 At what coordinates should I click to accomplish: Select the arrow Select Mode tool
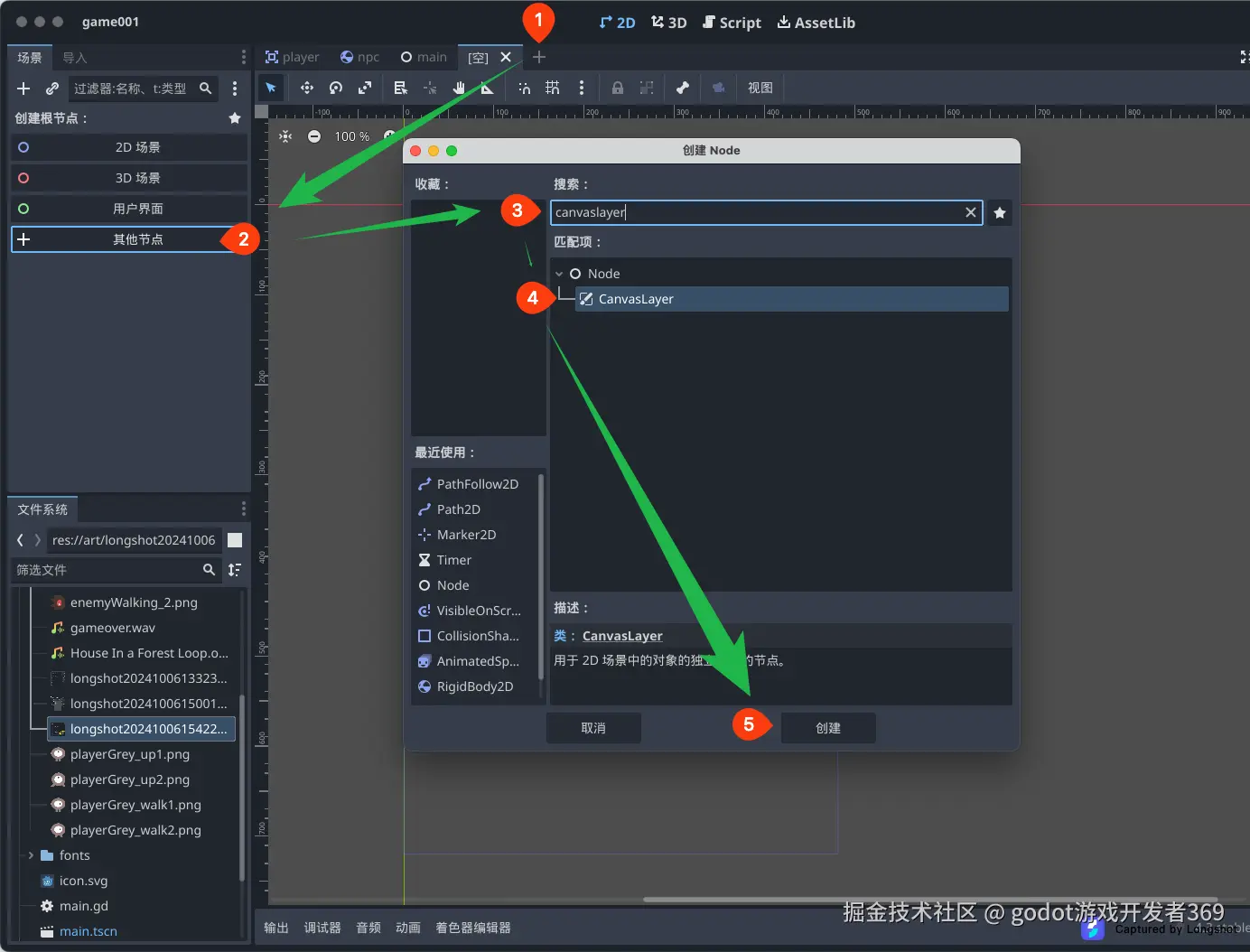tap(271, 88)
